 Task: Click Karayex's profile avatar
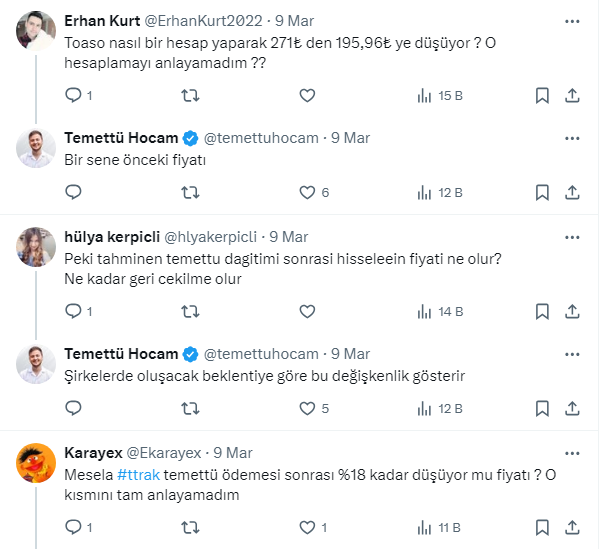37,463
